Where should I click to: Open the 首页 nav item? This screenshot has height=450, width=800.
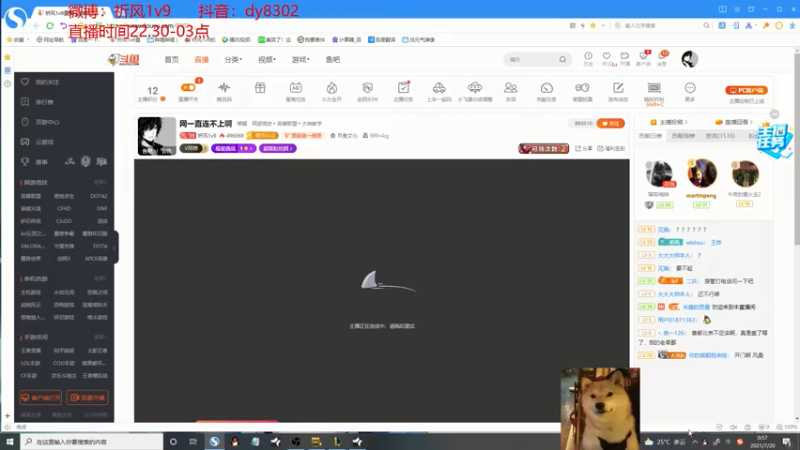(x=171, y=60)
